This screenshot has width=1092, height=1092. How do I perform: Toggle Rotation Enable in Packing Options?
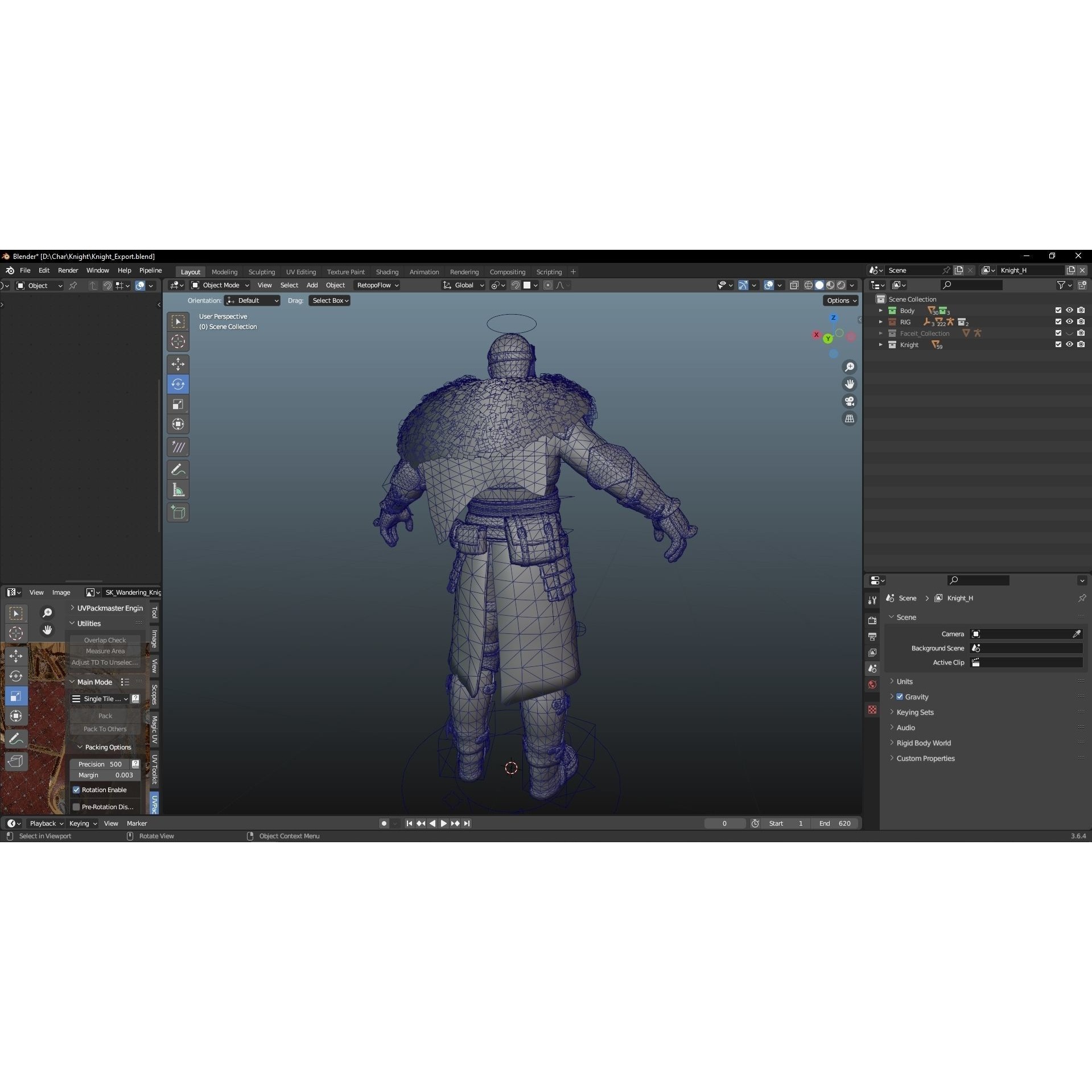pos(77,789)
